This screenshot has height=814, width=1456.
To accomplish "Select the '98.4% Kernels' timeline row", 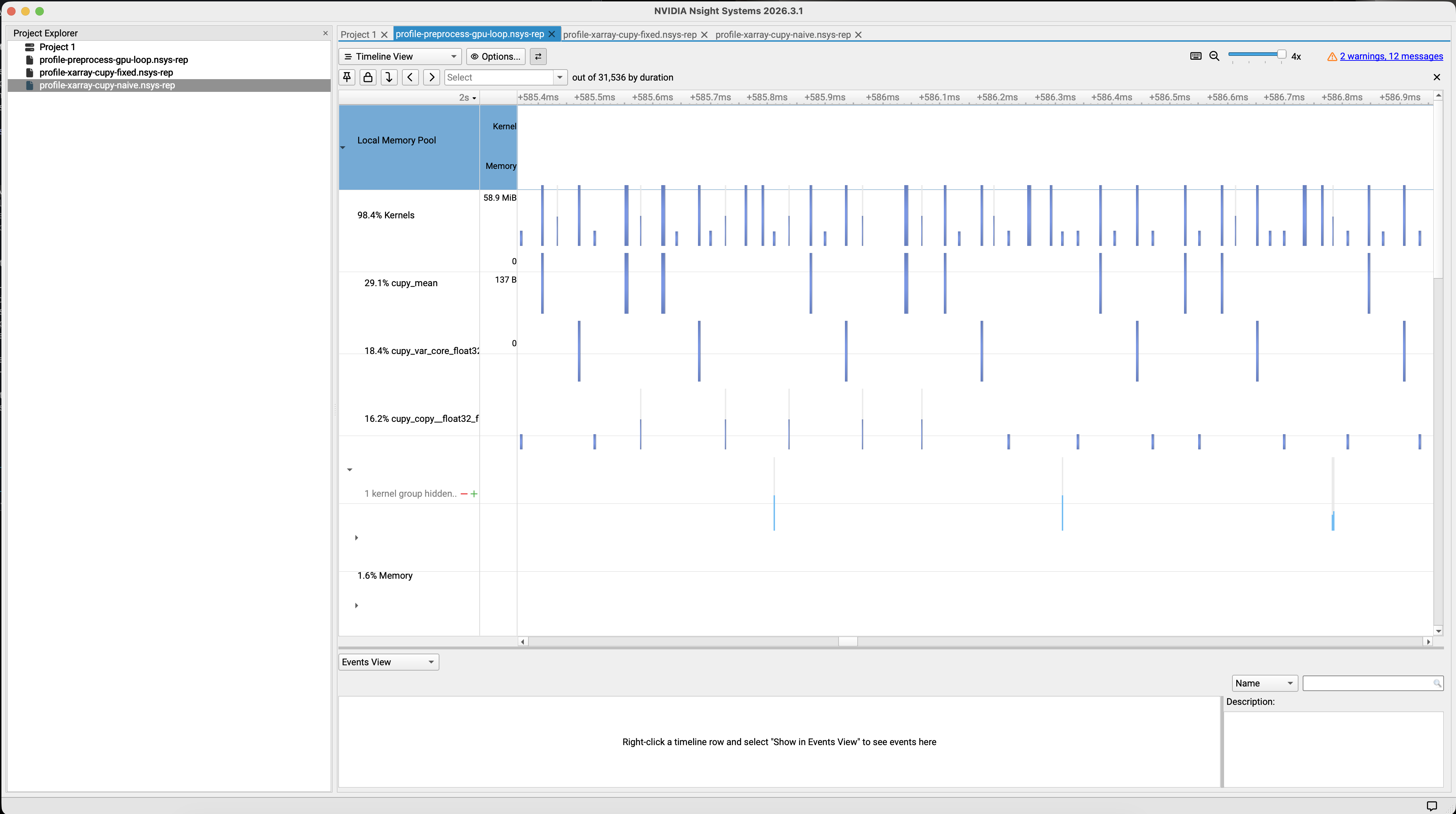I will tap(385, 215).
